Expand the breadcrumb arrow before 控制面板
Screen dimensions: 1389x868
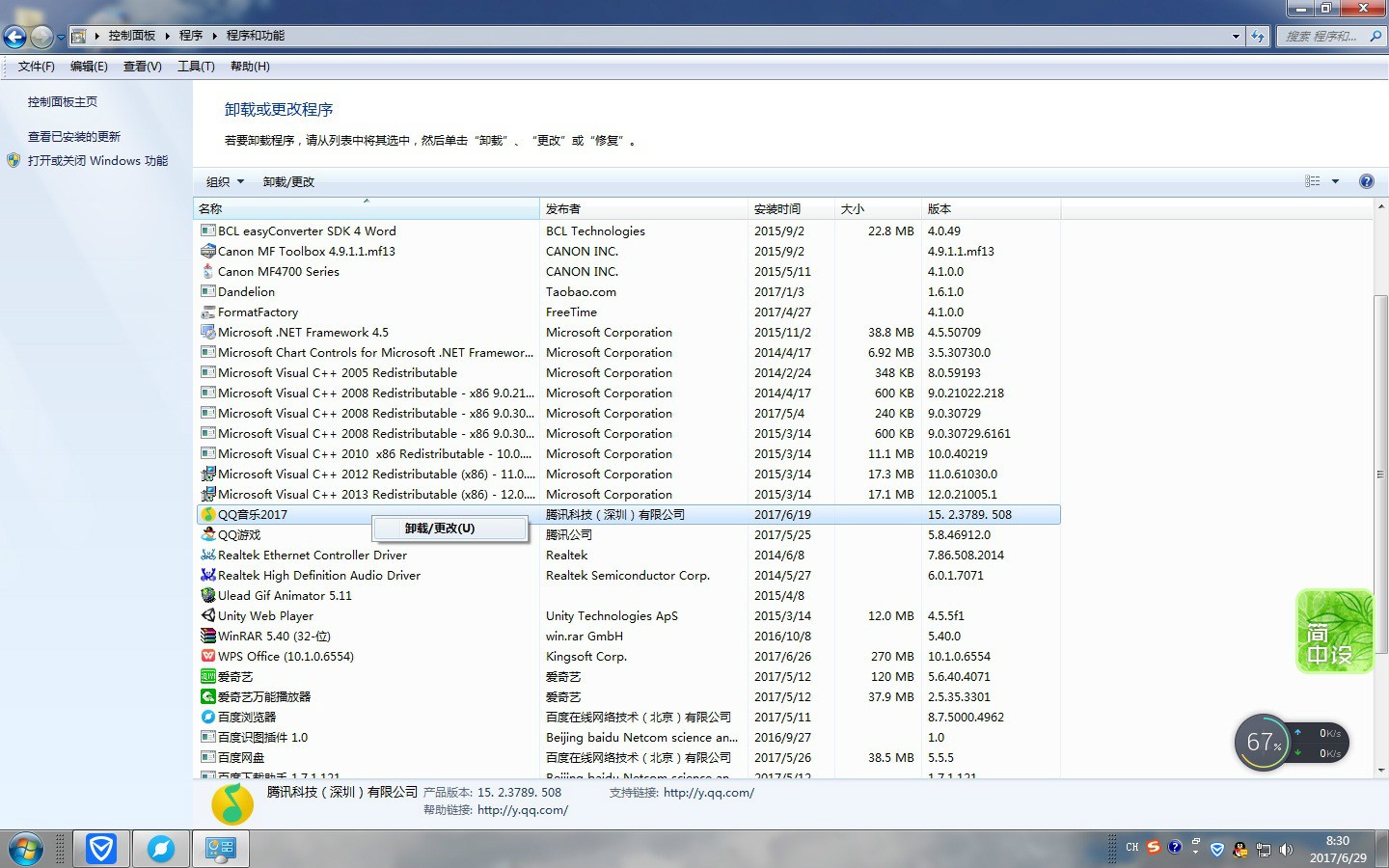(x=96, y=36)
